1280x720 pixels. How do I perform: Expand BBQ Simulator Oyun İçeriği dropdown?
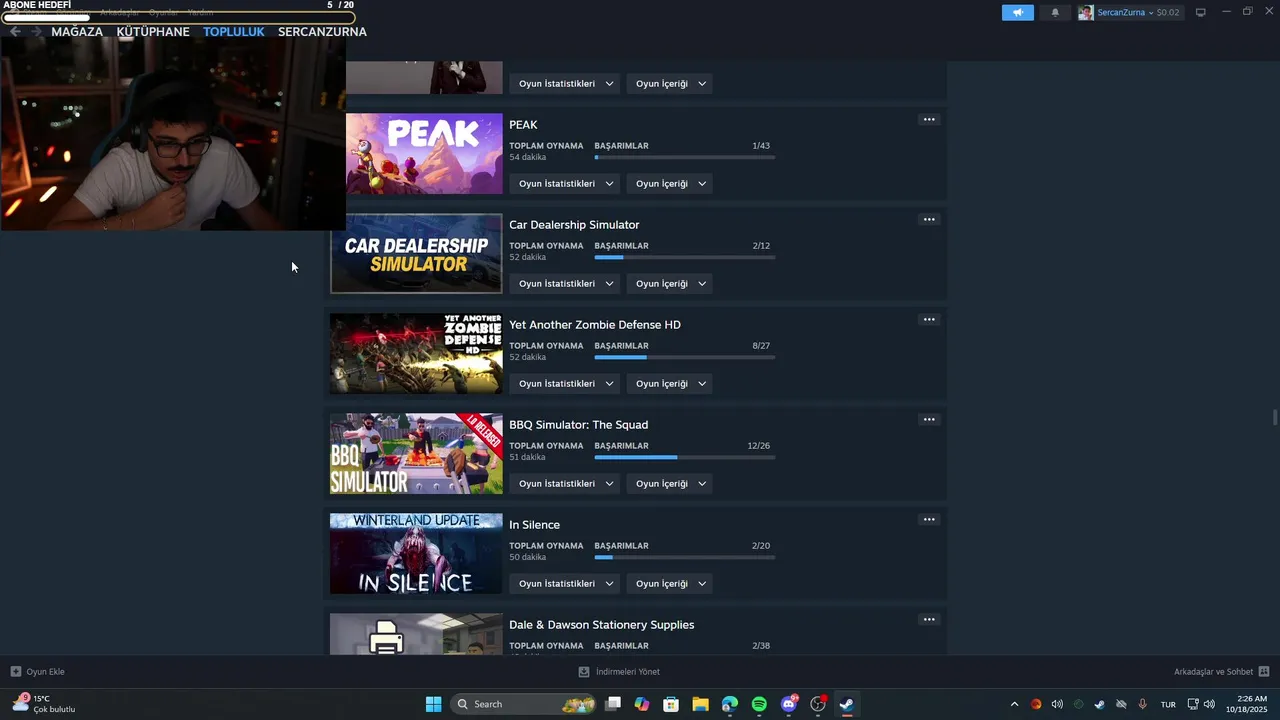coord(670,484)
